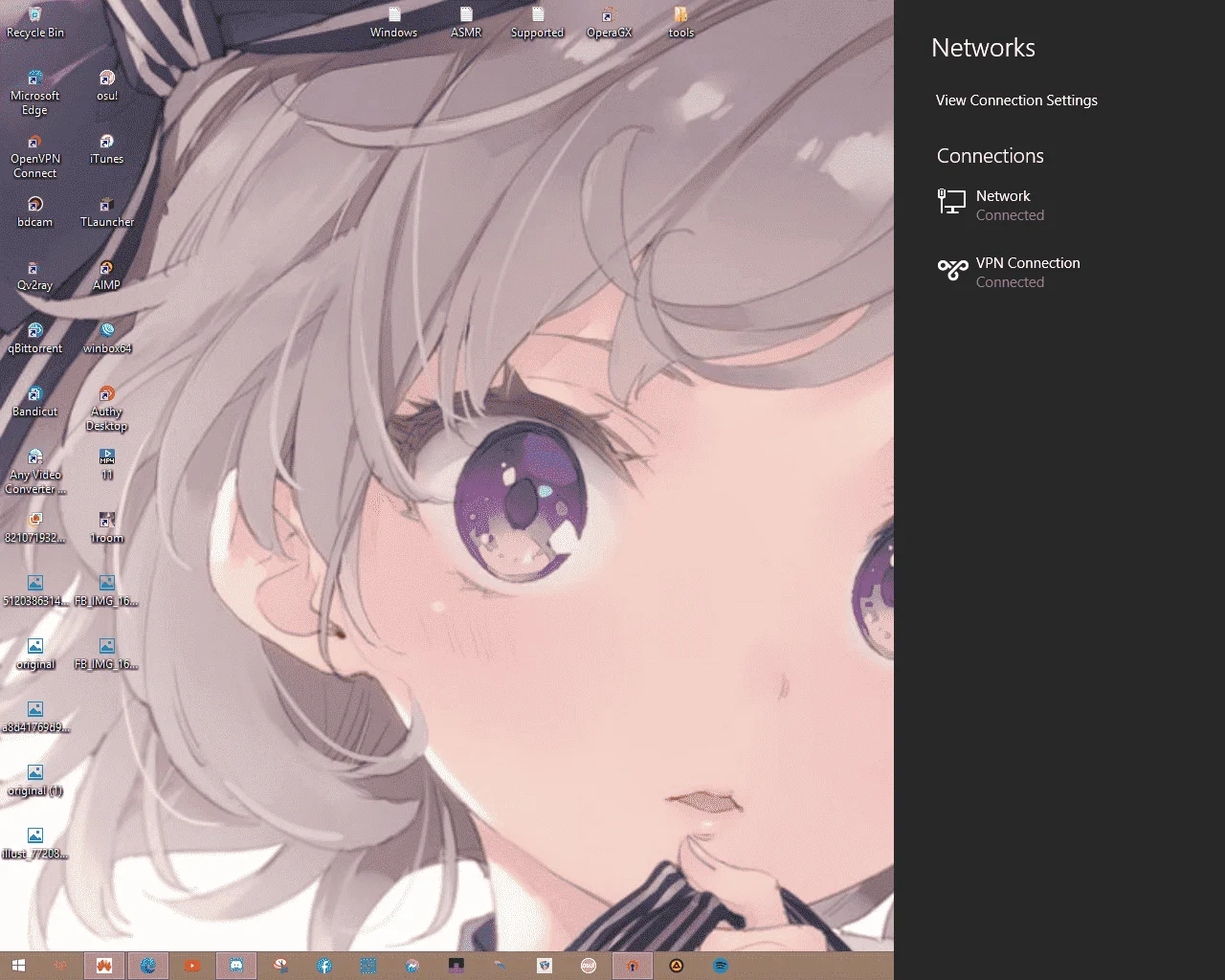Click the VPN Connection knot icon
This screenshot has height=980, width=1225.
pyautogui.click(x=952, y=270)
